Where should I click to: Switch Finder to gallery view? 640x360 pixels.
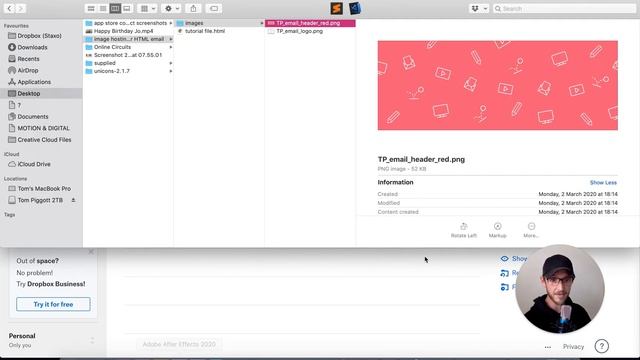127,8
